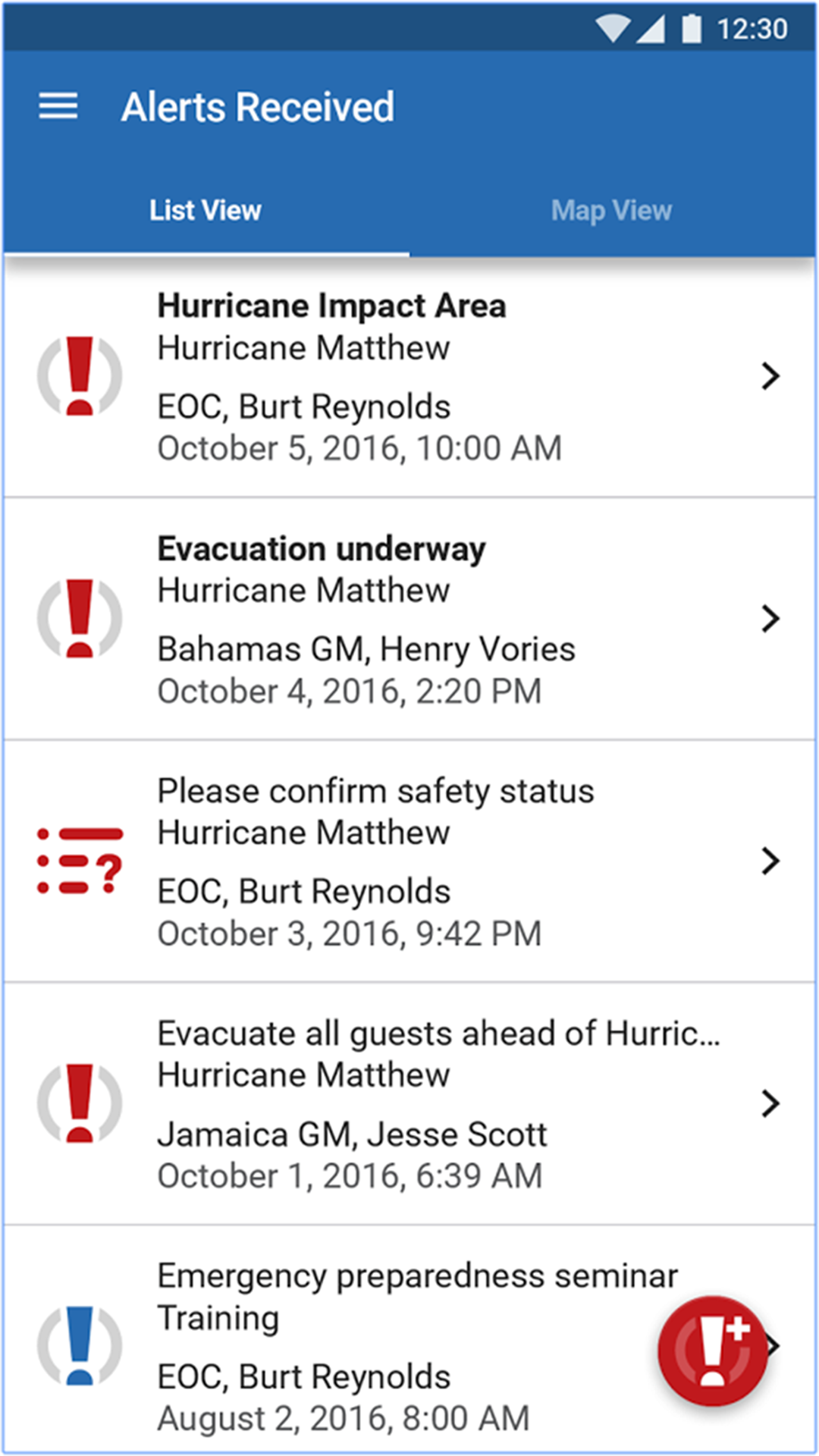Click red alert icon for Hurricane Impact Area
The image size is (819, 1456).
[80, 376]
